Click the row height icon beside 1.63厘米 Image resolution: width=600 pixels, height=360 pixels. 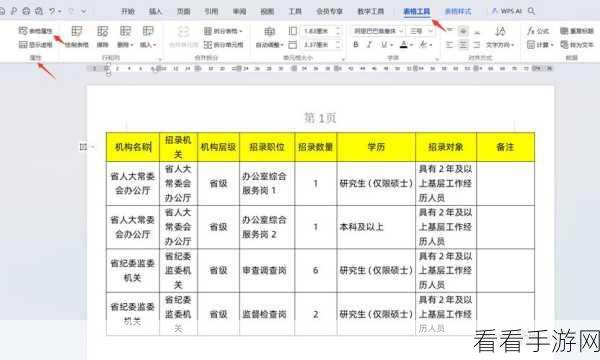pyautogui.click(x=292, y=31)
